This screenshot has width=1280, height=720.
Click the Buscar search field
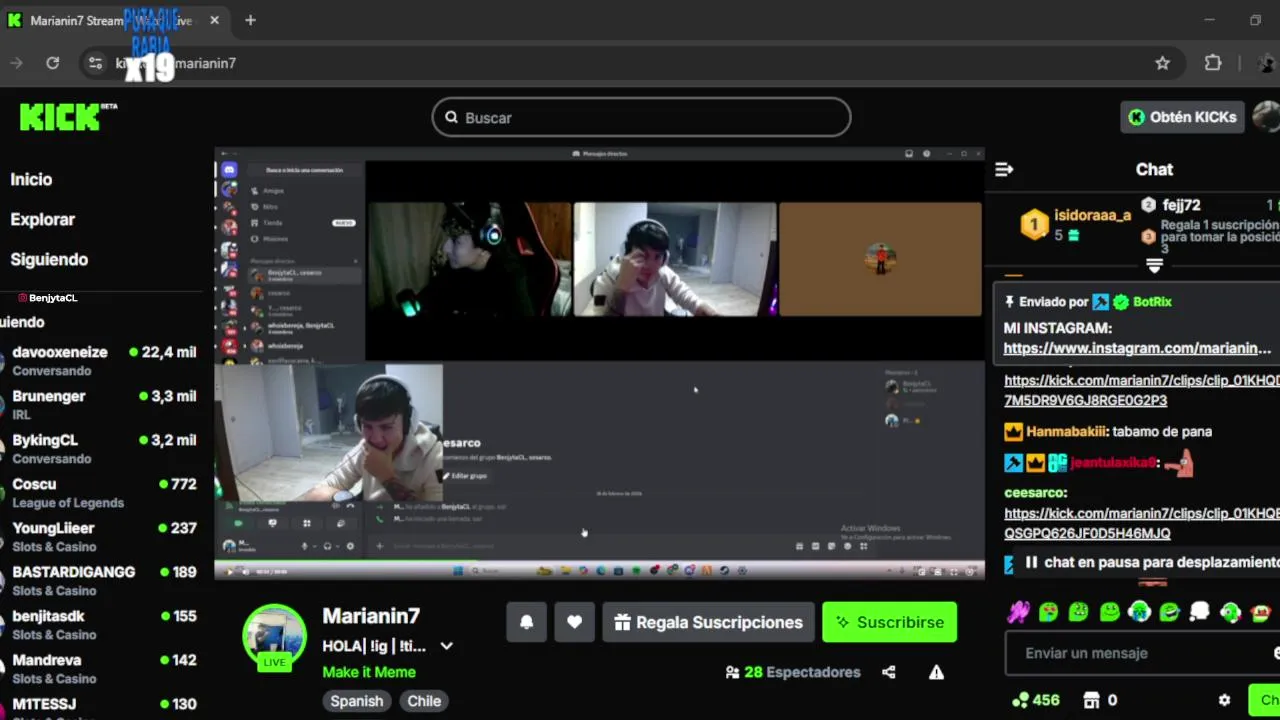[641, 117]
